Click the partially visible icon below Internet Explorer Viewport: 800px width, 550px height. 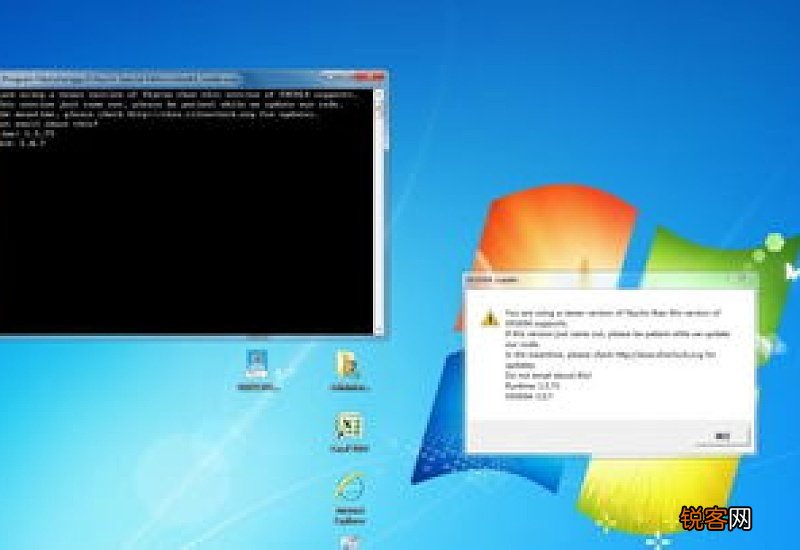point(348,542)
